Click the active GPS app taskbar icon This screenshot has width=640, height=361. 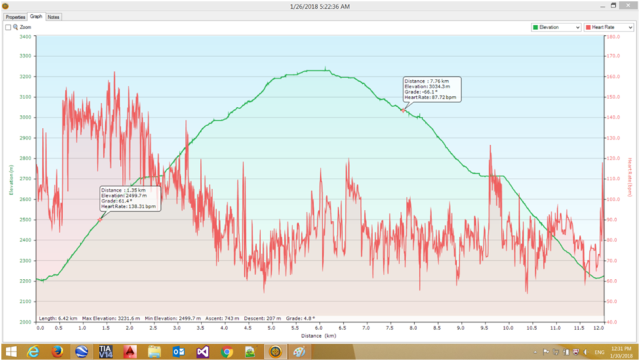tap(275, 352)
